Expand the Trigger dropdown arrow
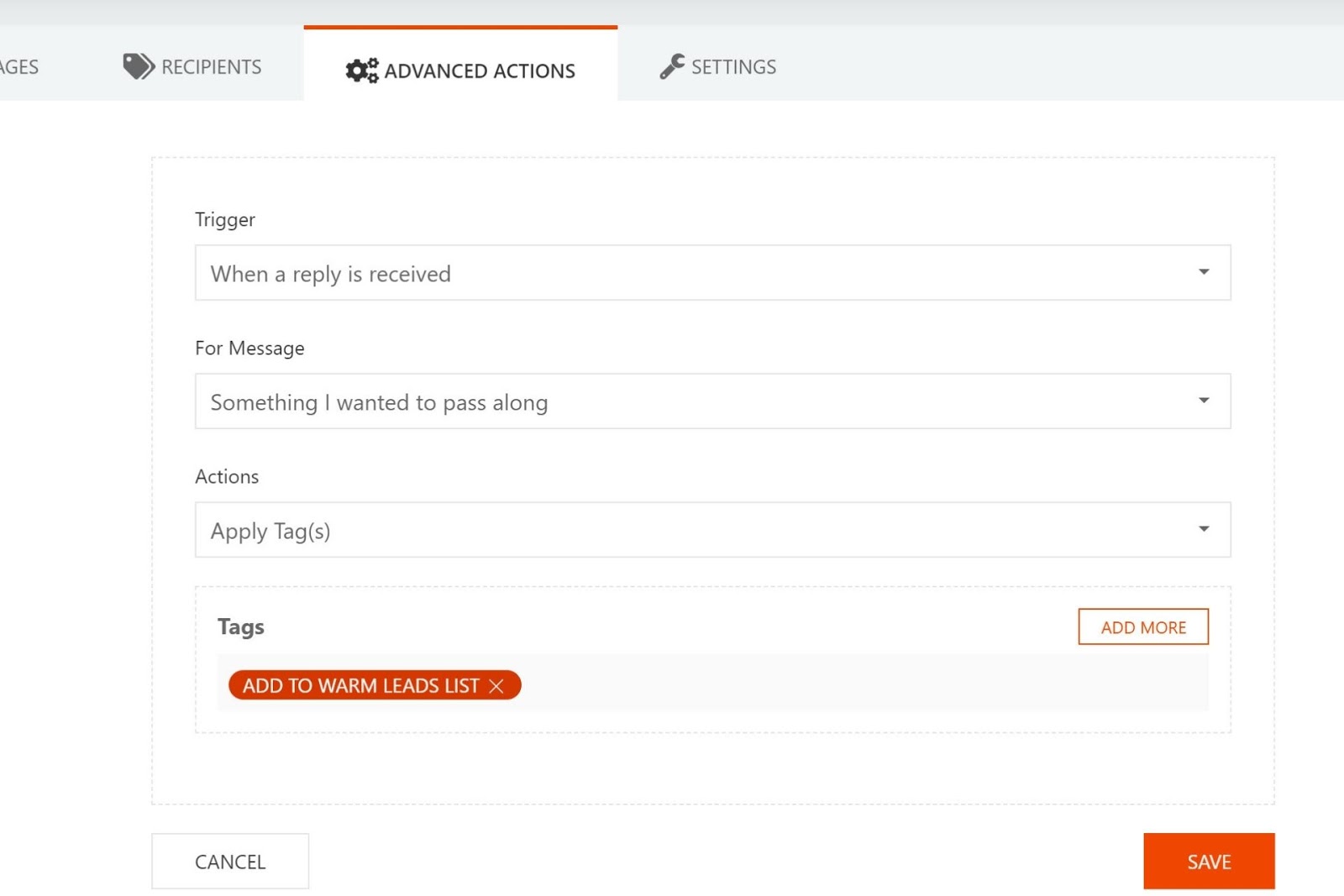The image size is (1344, 896). (x=1203, y=272)
